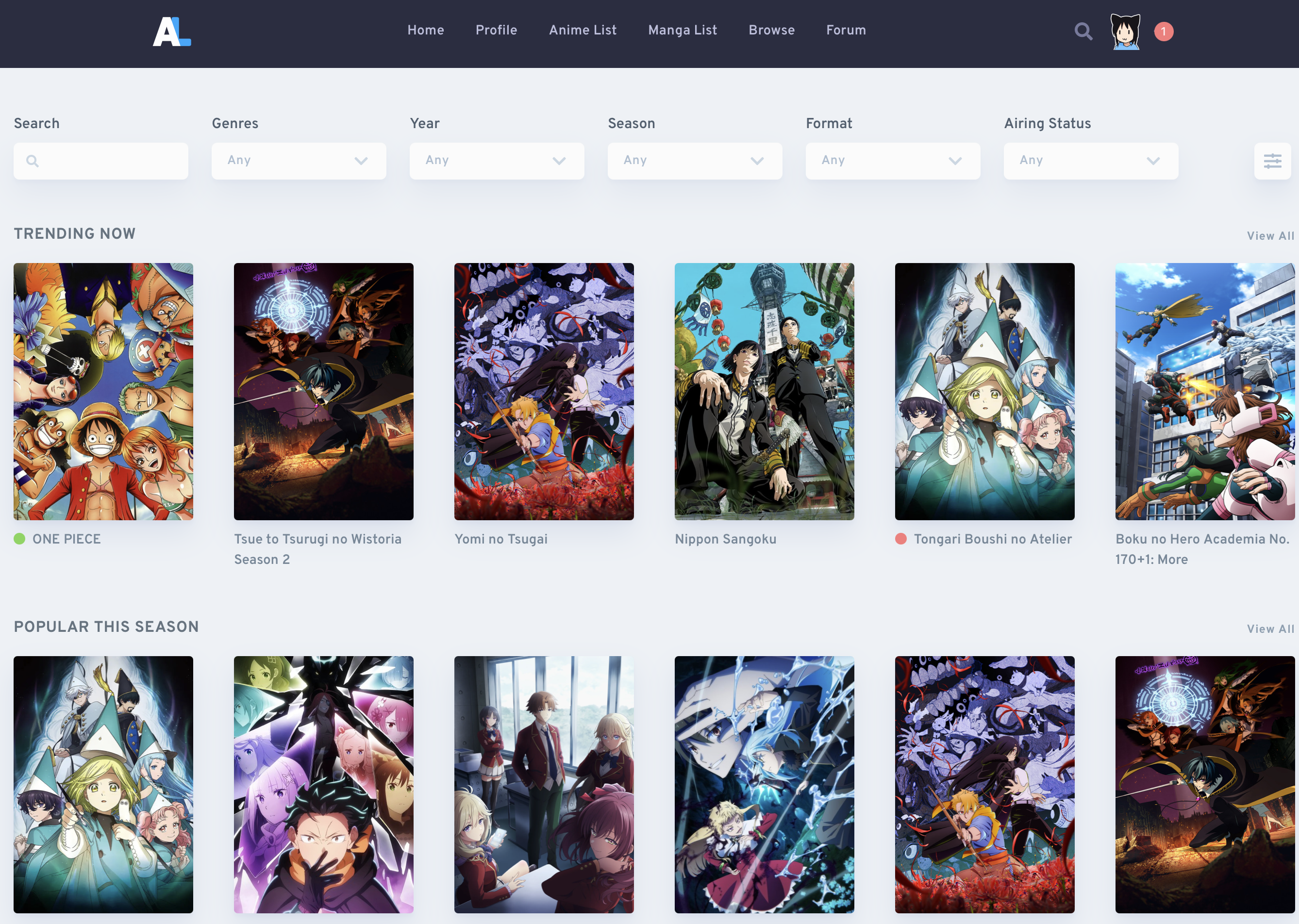
Task: Go to the Home nav item
Action: [x=426, y=30]
